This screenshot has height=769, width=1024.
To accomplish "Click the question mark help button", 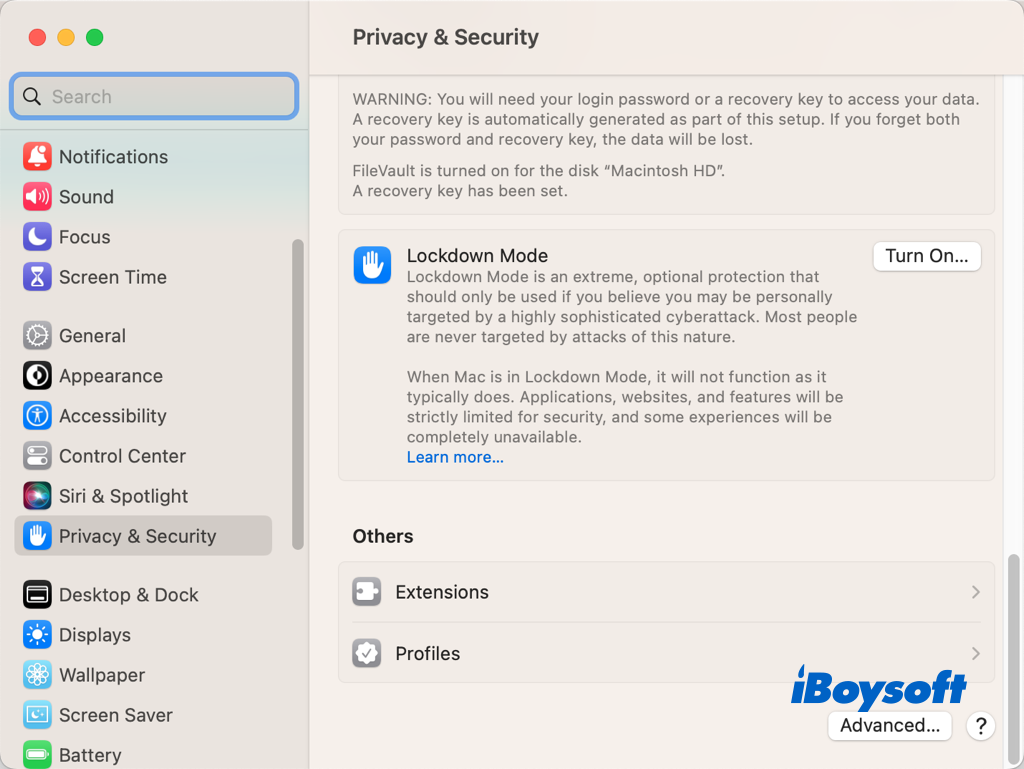I will (981, 726).
